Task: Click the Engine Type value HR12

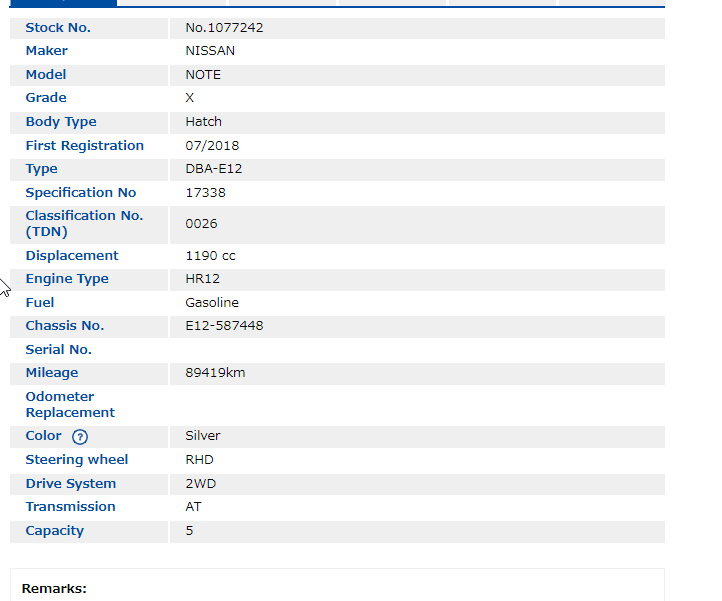Action: coord(203,279)
